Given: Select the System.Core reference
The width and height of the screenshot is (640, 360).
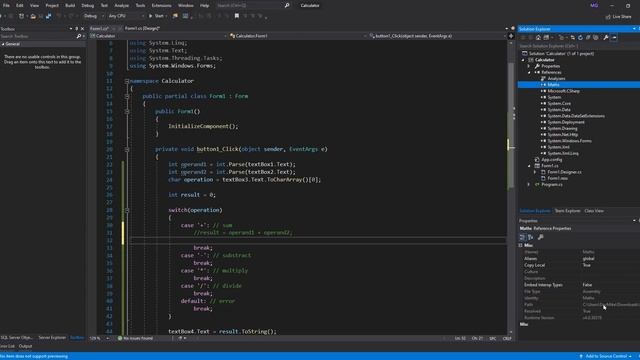Looking at the screenshot, I should [x=559, y=104].
